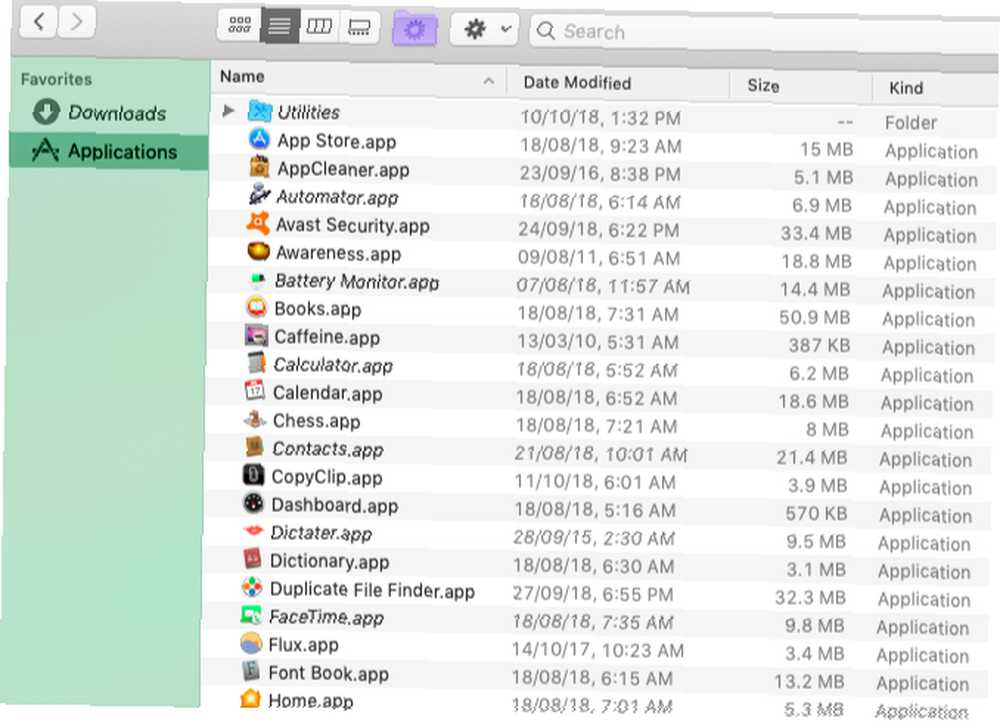Select the AppCleaner.app icon
This screenshot has width=1000, height=724.
tap(258, 167)
